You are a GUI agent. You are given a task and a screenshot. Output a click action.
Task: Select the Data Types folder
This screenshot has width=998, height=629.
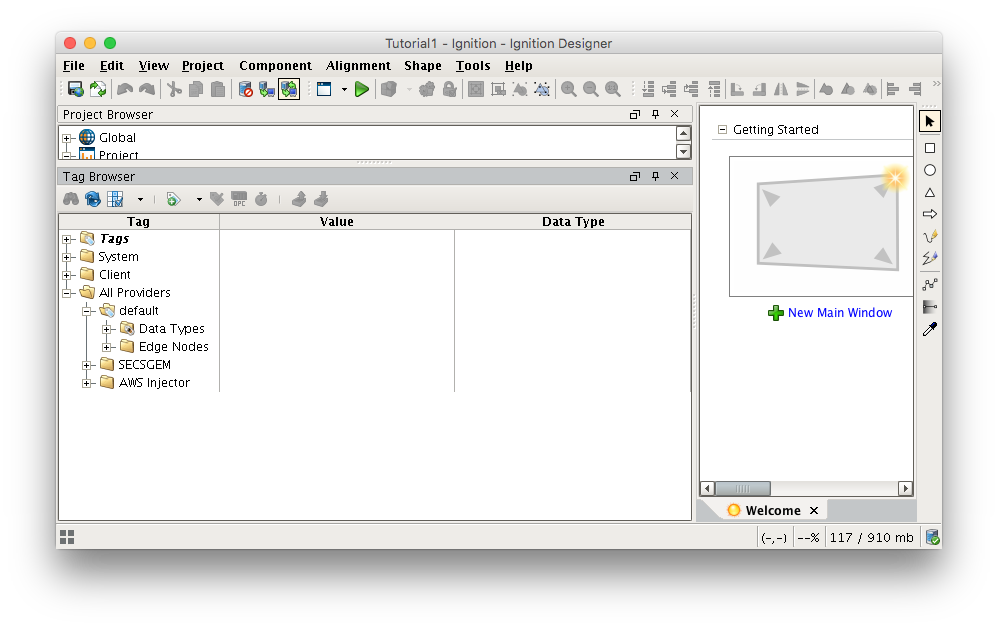pos(171,329)
